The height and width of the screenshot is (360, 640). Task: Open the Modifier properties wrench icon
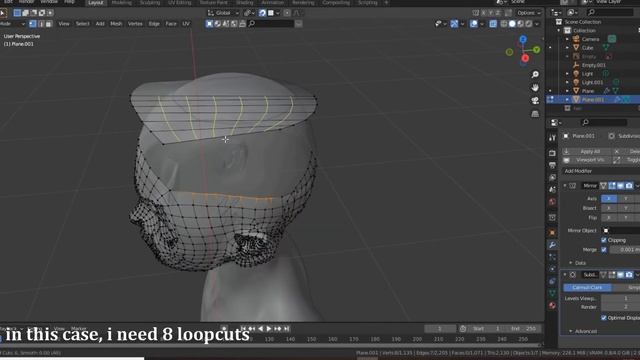pyautogui.click(x=552, y=245)
